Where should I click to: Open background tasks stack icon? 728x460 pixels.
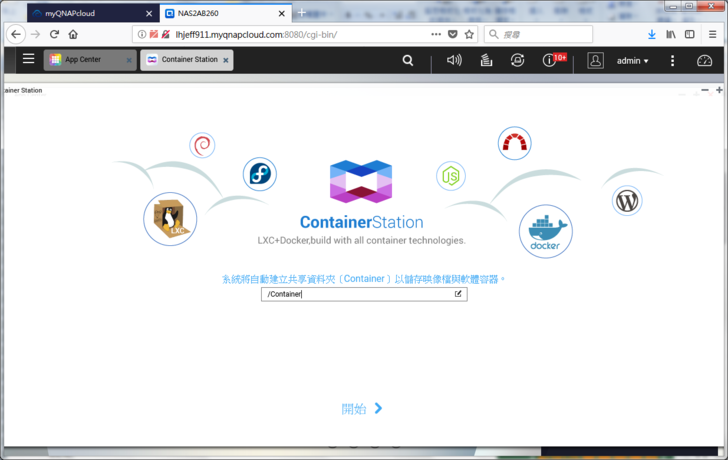[486, 60]
